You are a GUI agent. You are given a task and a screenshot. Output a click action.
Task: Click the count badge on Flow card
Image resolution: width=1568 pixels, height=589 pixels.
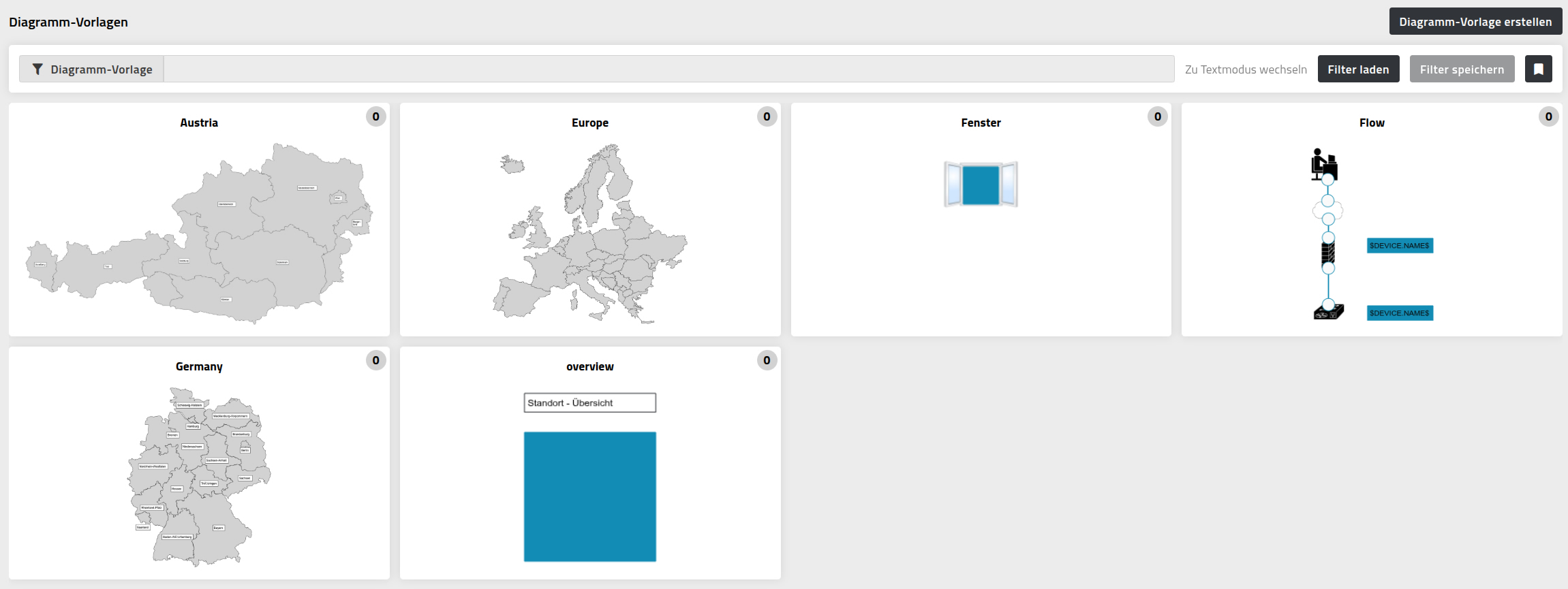pyautogui.click(x=1548, y=116)
